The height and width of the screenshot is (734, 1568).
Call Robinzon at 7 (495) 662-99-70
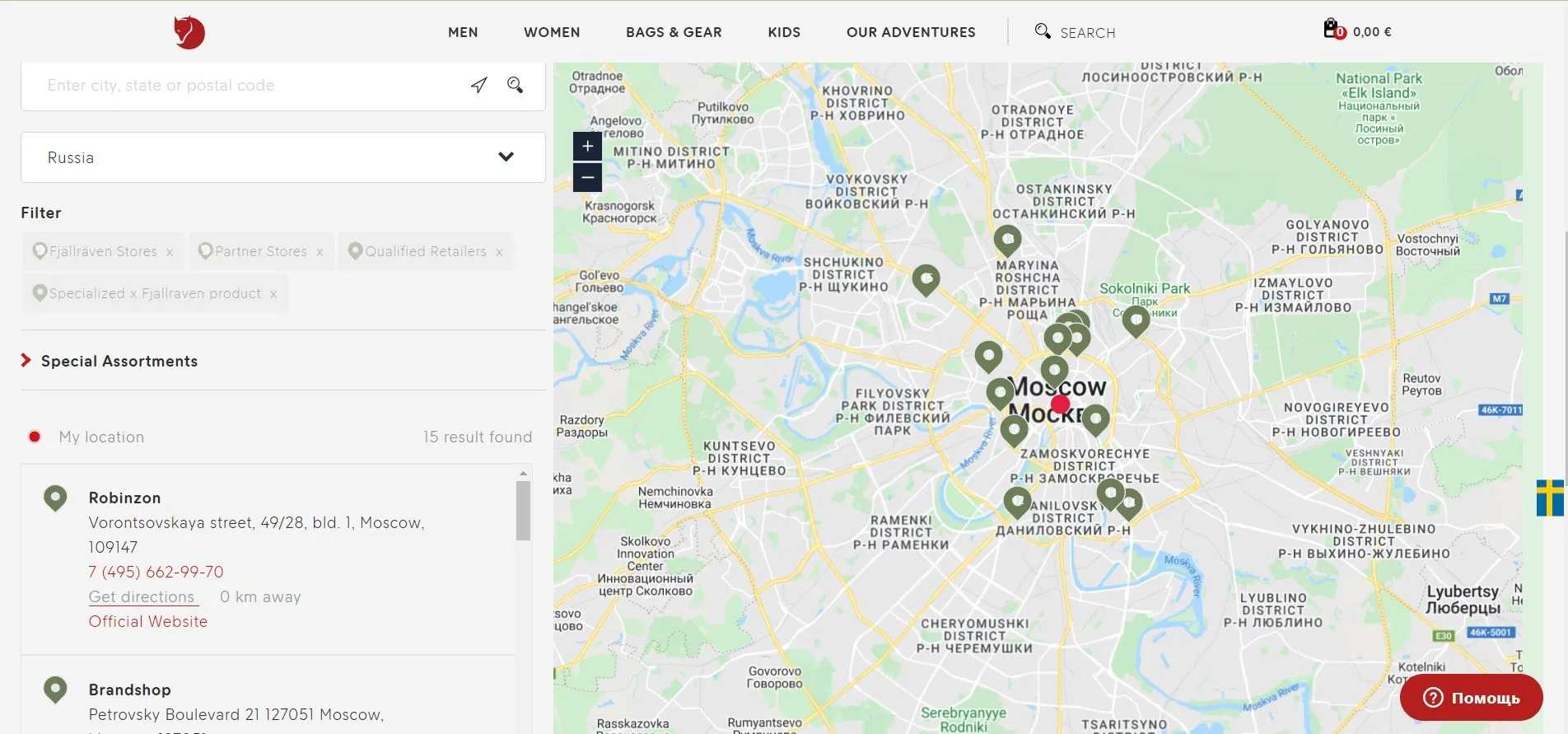[156, 572]
